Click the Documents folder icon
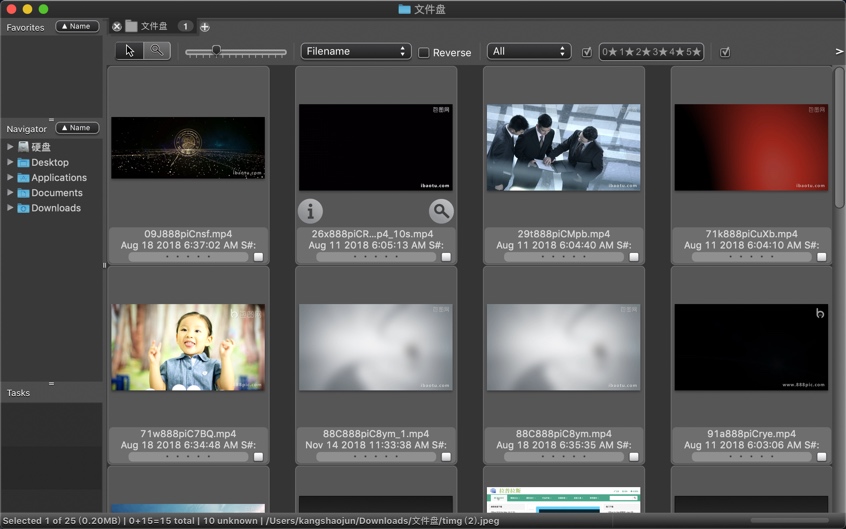Image resolution: width=846 pixels, height=529 pixels. (x=23, y=192)
